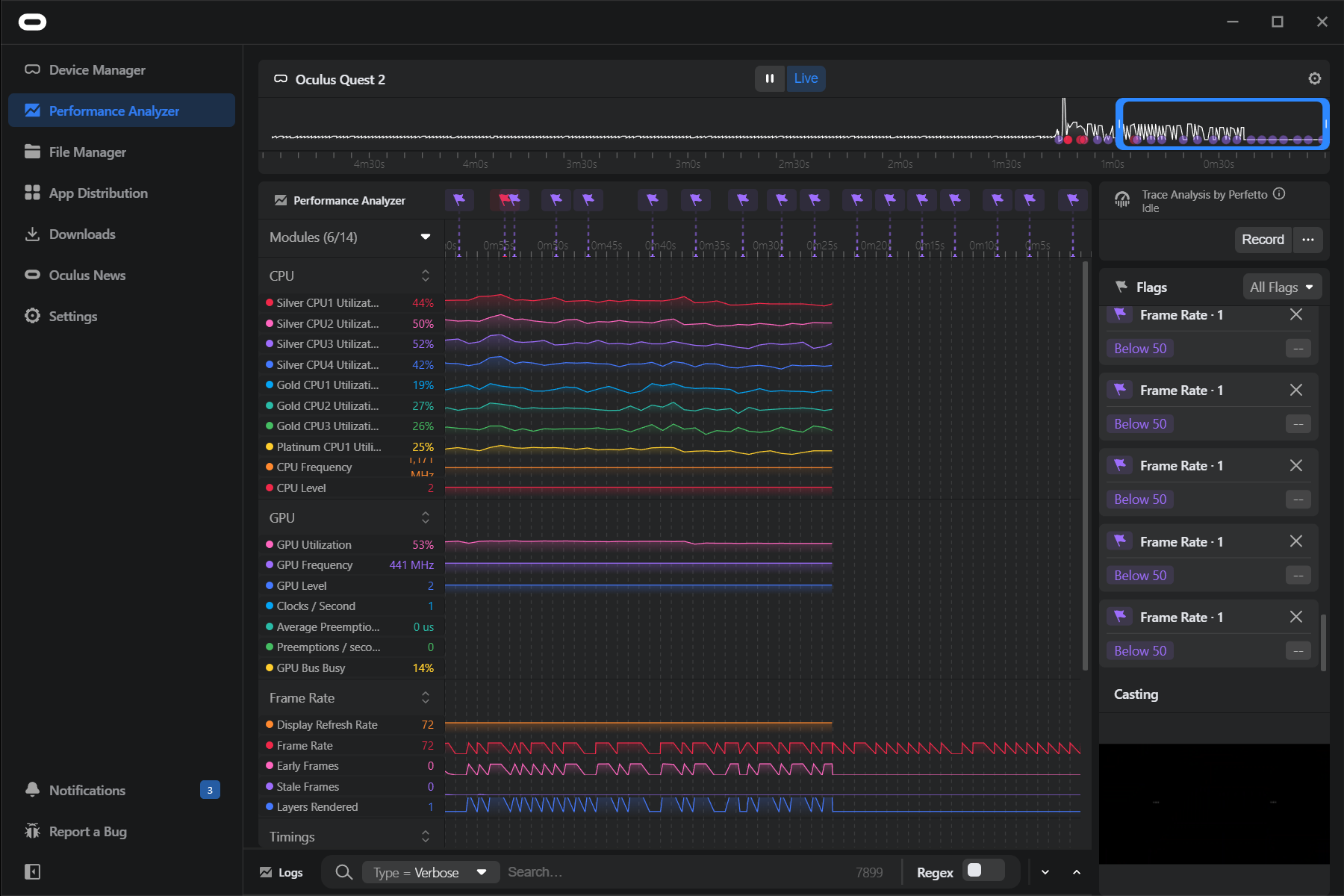1344x896 pixels.
Task: Go to App Distribution page
Action: tap(98, 193)
